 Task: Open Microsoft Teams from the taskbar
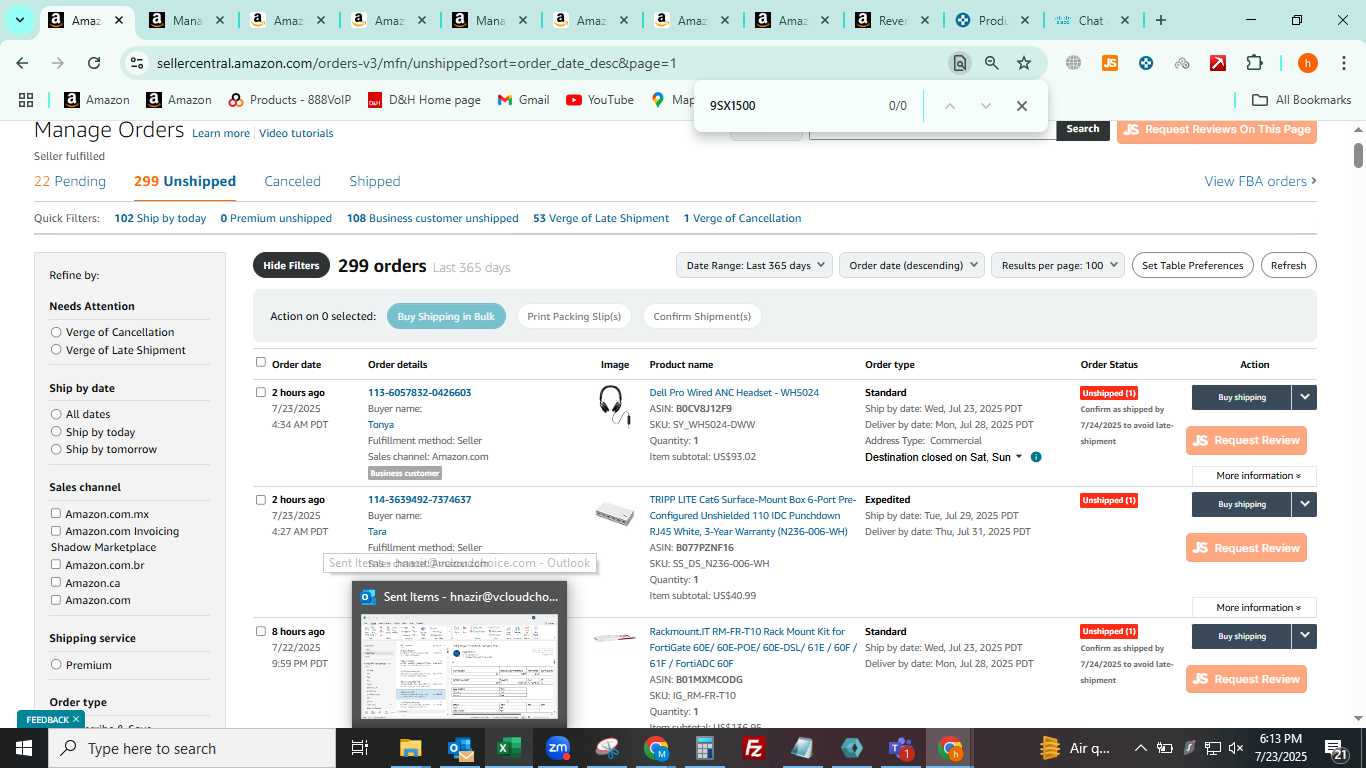(x=901, y=748)
